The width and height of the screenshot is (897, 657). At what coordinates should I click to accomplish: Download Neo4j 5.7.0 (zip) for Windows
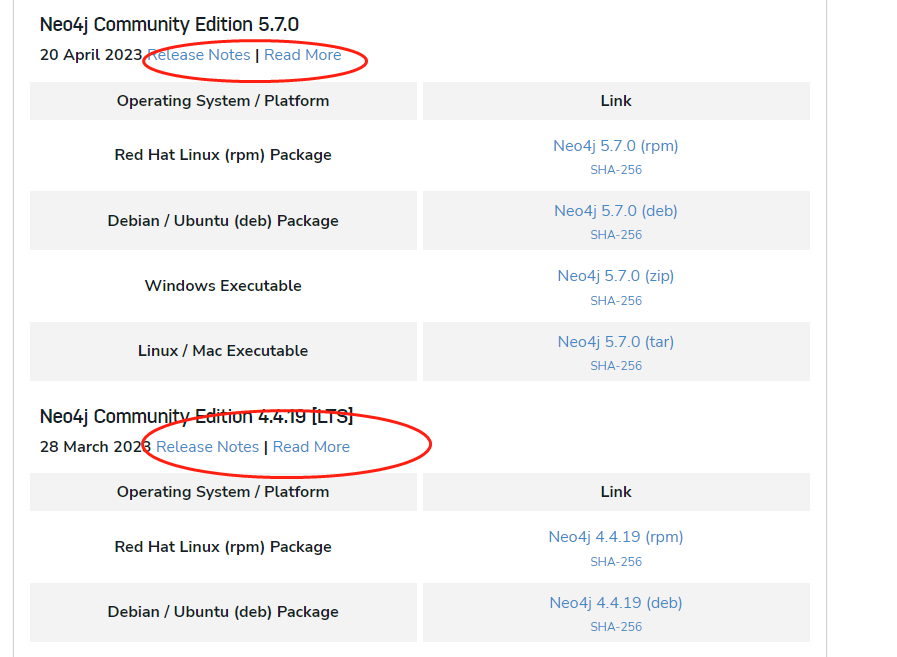pos(615,276)
